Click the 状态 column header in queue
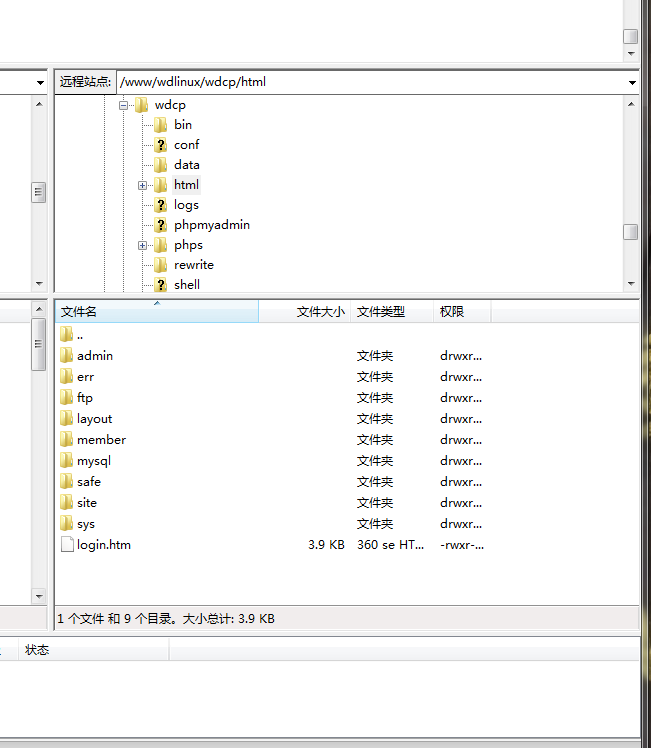This screenshot has height=748, width=651. pos(93,650)
